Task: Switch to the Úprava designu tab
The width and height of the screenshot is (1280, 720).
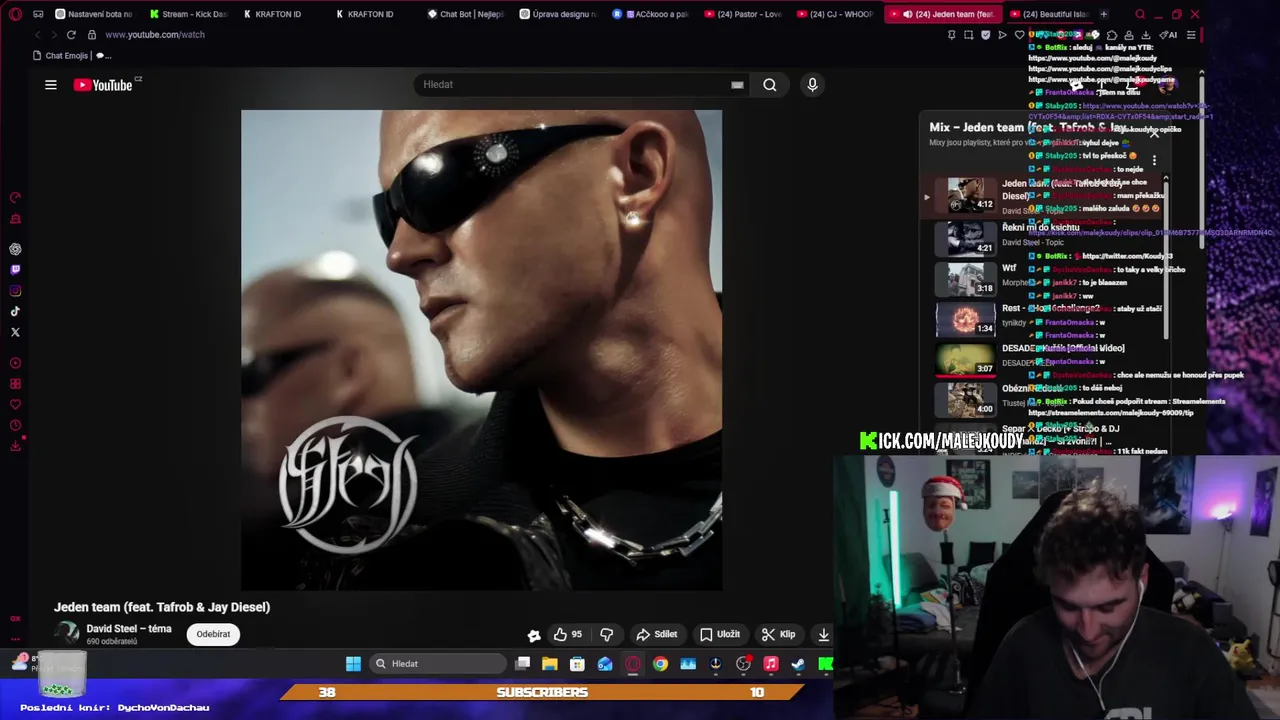Action: click(558, 14)
